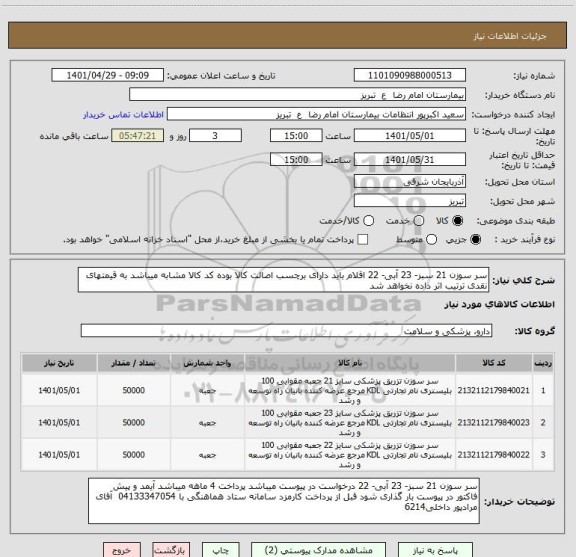
Task: Click unit جعبه in row 1
Action: (x=208, y=391)
